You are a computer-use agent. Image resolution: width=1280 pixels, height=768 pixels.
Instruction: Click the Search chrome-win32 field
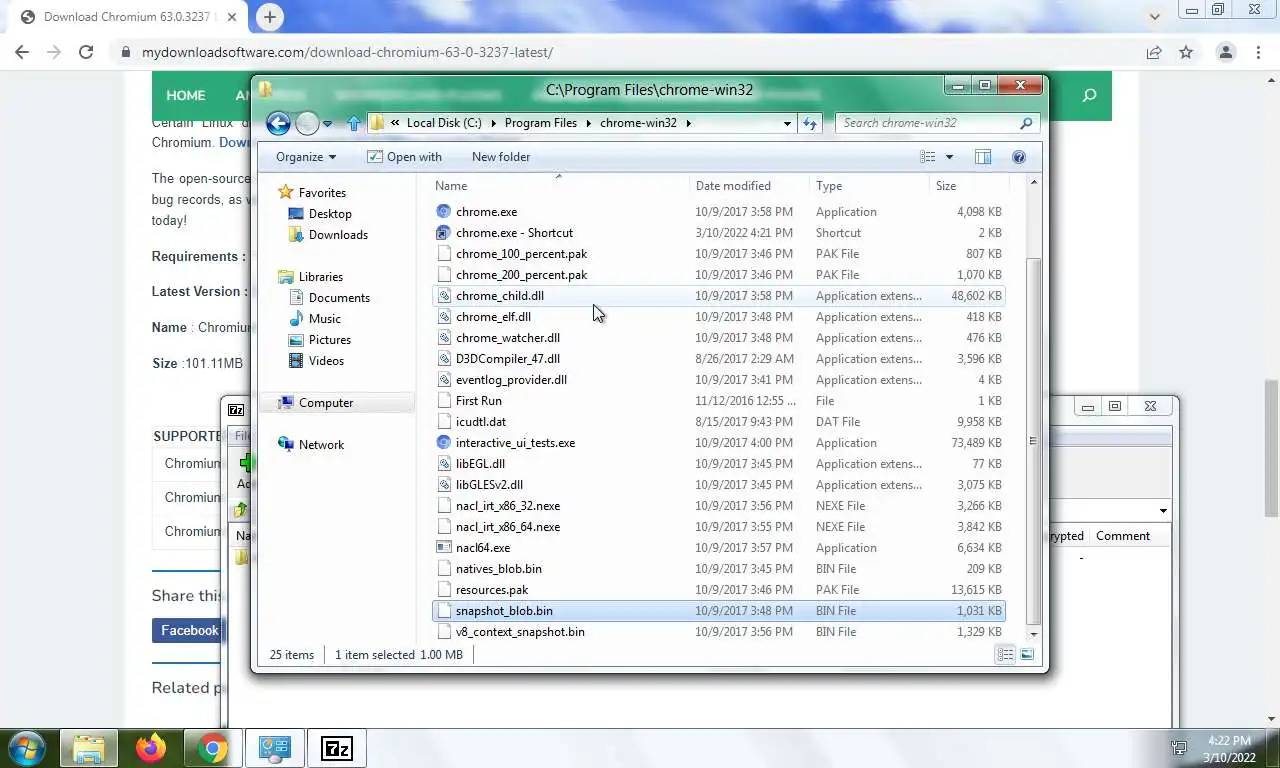937,123
